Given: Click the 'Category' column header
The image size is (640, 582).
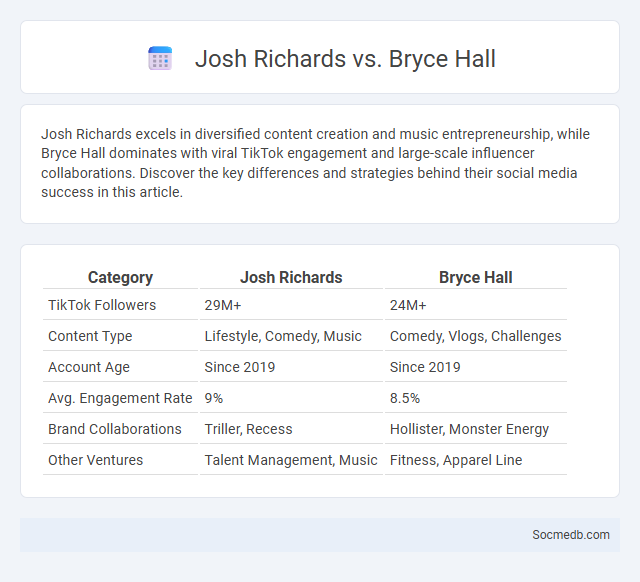Looking at the screenshot, I should [120, 278].
